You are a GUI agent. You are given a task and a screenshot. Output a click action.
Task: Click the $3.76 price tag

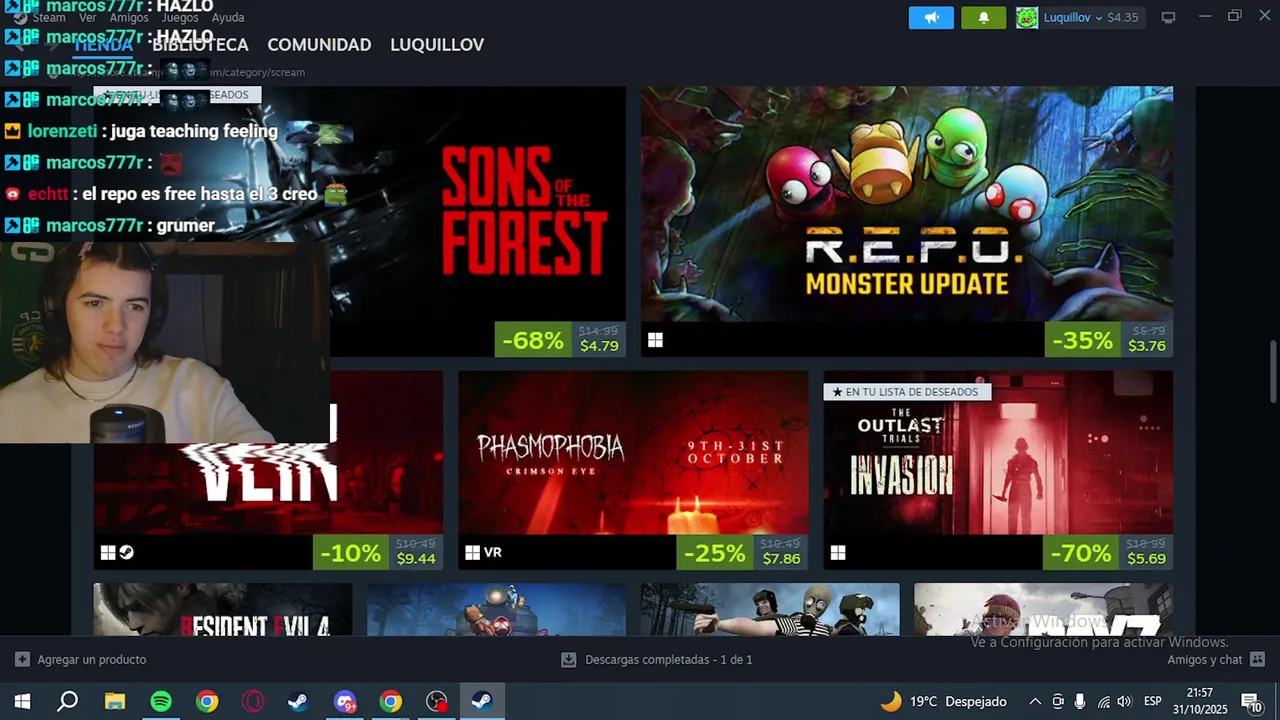click(1147, 346)
